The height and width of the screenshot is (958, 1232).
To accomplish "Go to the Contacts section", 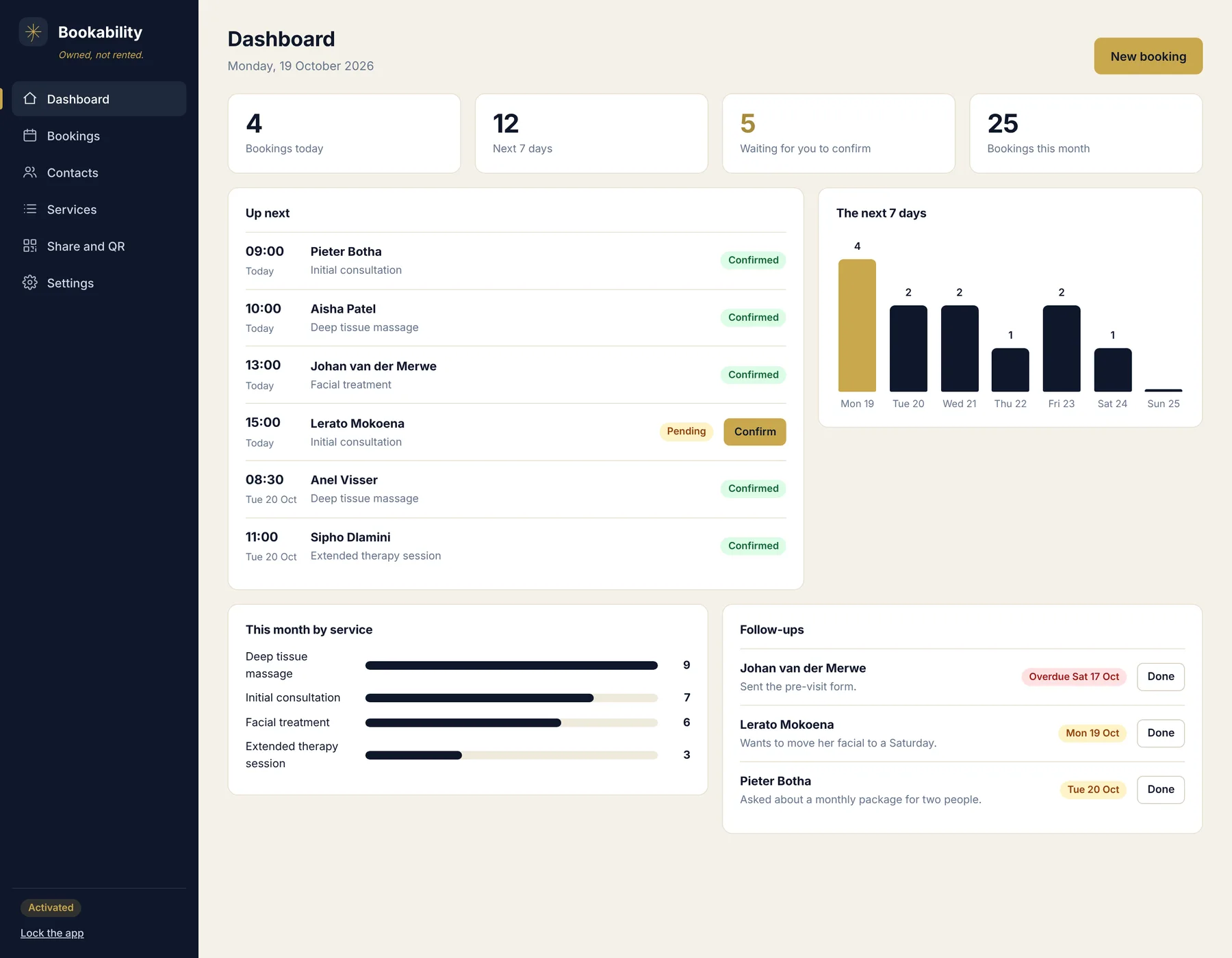I will tap(99, 172).
